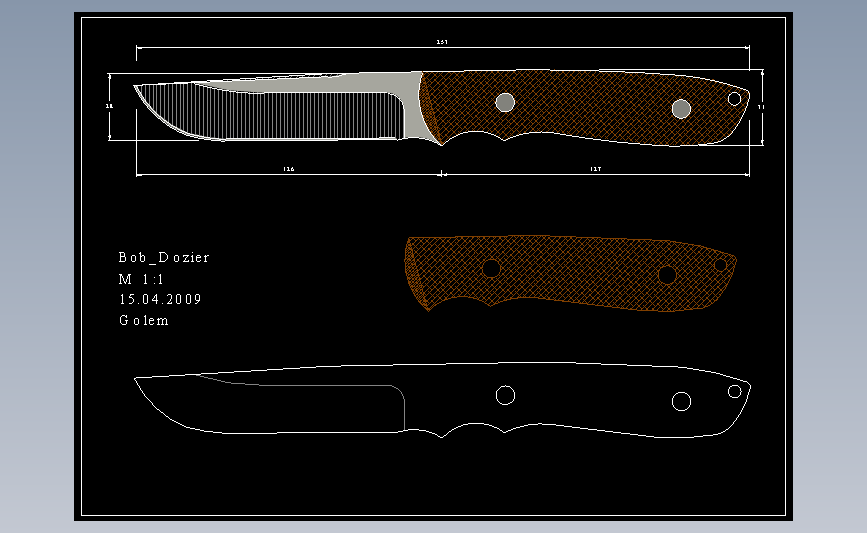
Task: Pick the lanyard hole on the outline knife drawing
Action: pos(734,391)
